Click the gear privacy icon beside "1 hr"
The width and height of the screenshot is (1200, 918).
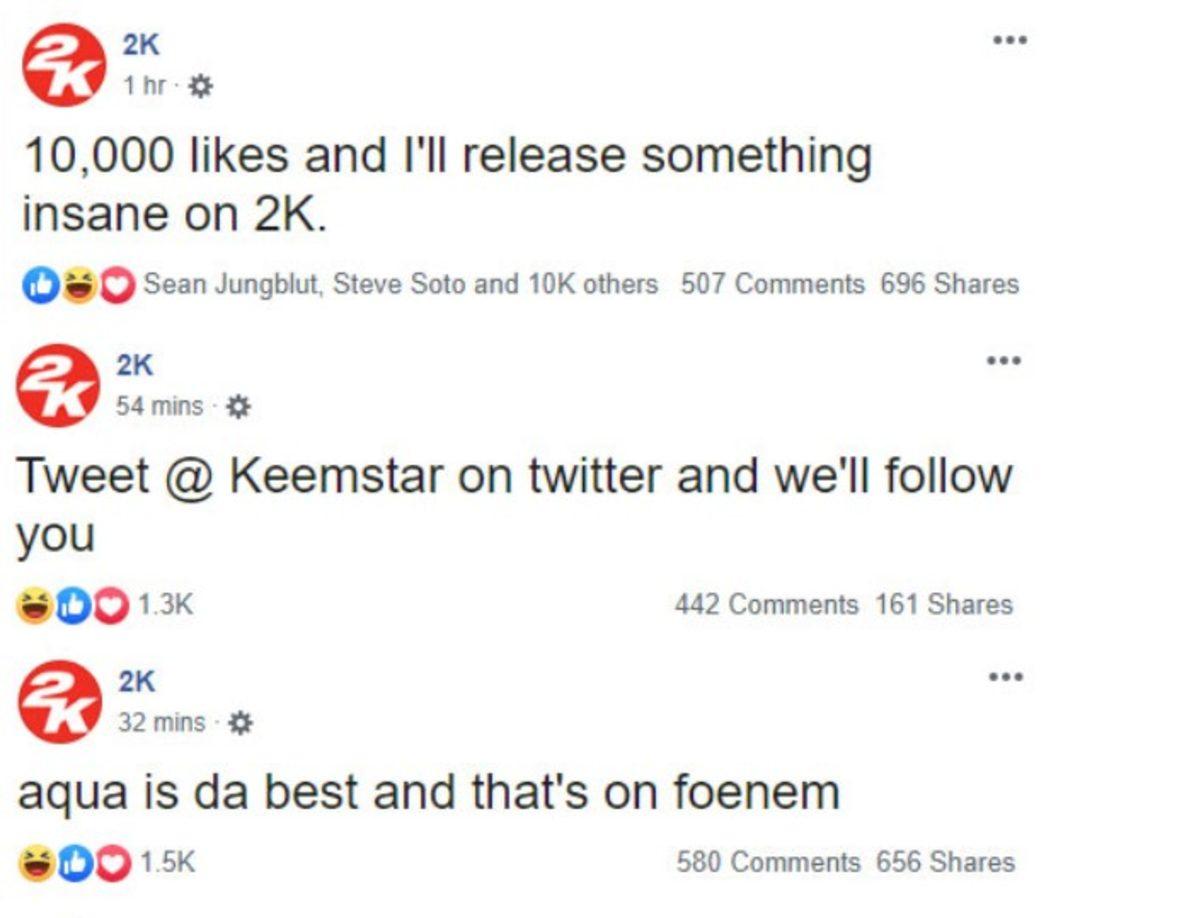pos(201,88)
